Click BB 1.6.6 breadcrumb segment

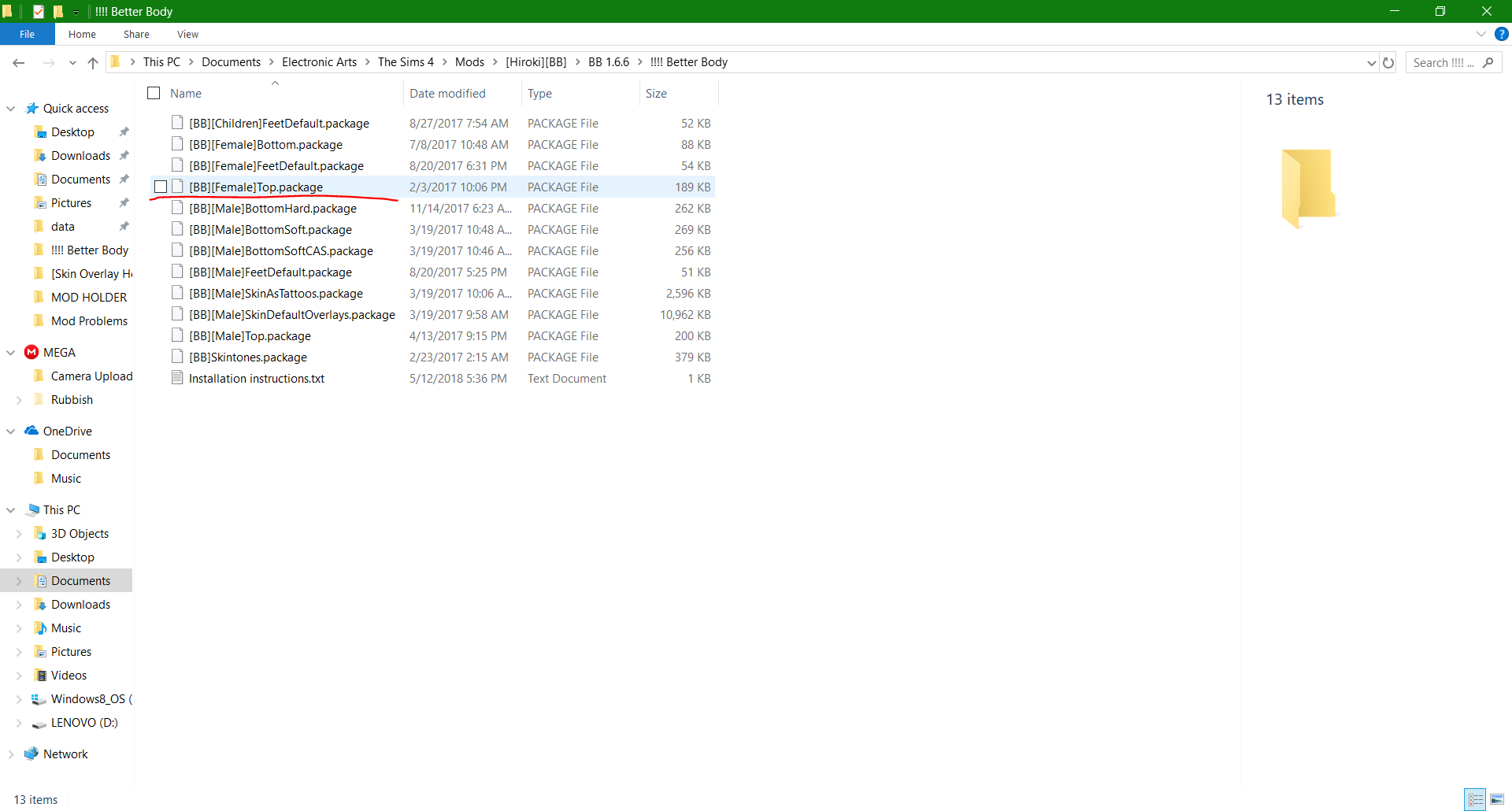click(609, 62)
